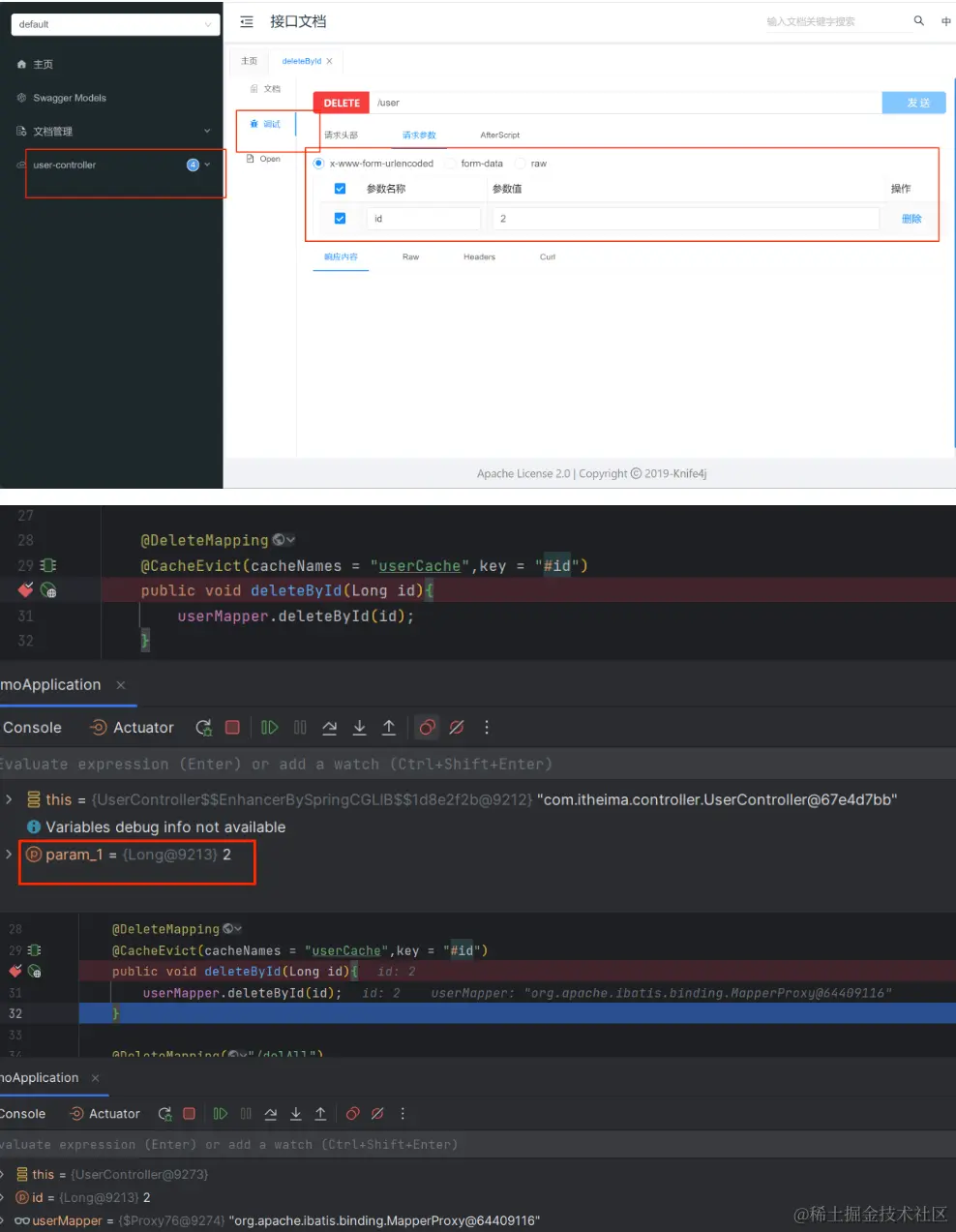Image resolution: width=956 pixels, height=1232 pixels.
Task: Click Rerun icon in the param_1 debug panel
Action: point(203,728)
